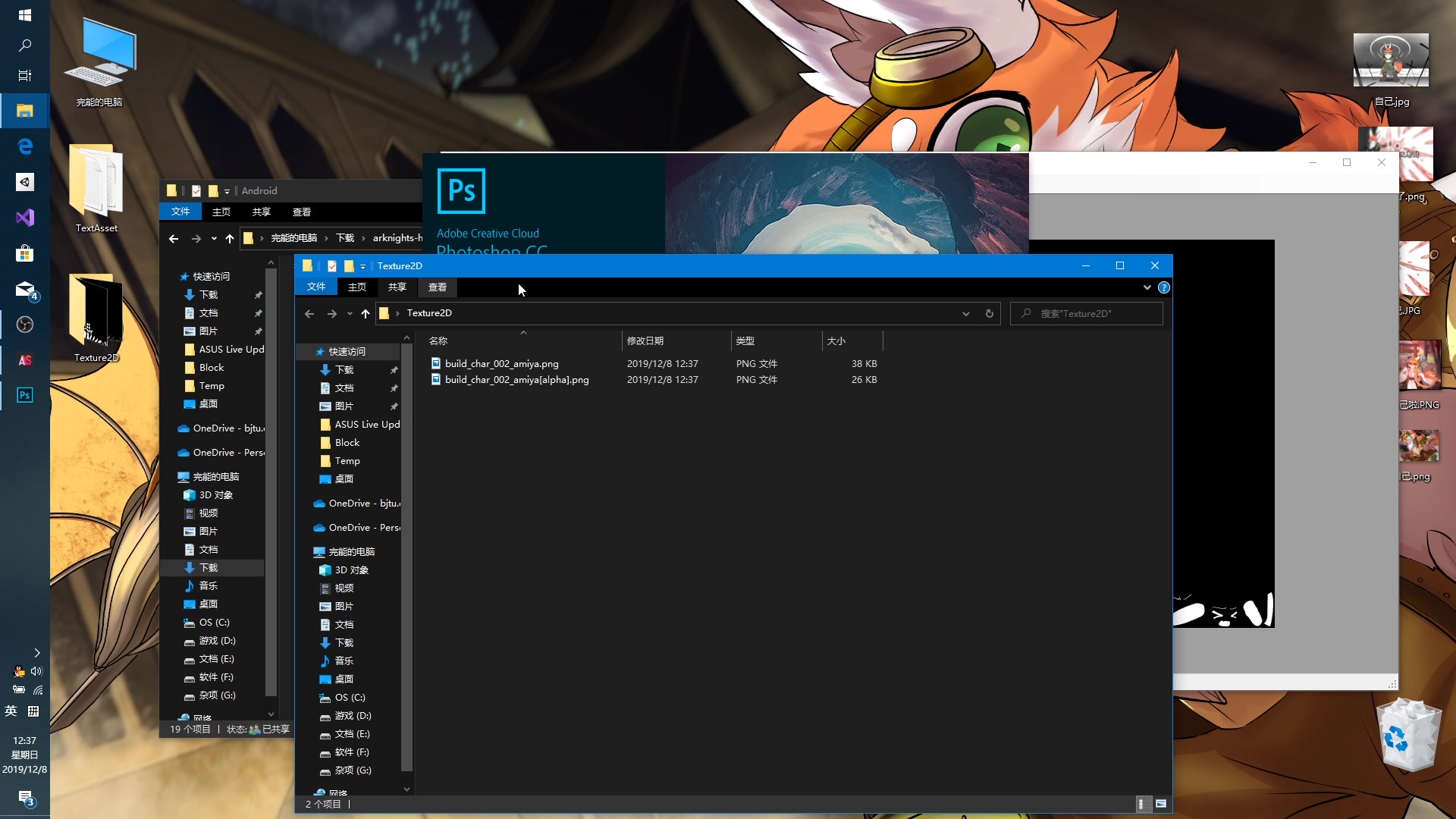Open the 文件 menu in Texture2D window
1456x819 pixels.
click(316, 287)
